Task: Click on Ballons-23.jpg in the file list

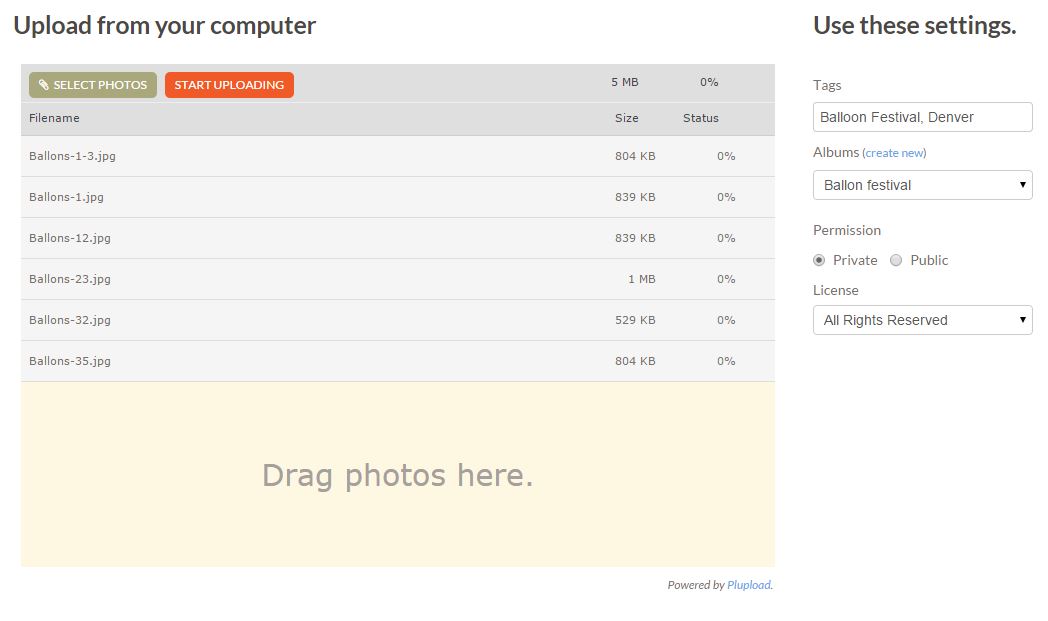Action: click(x=70, y=279)
